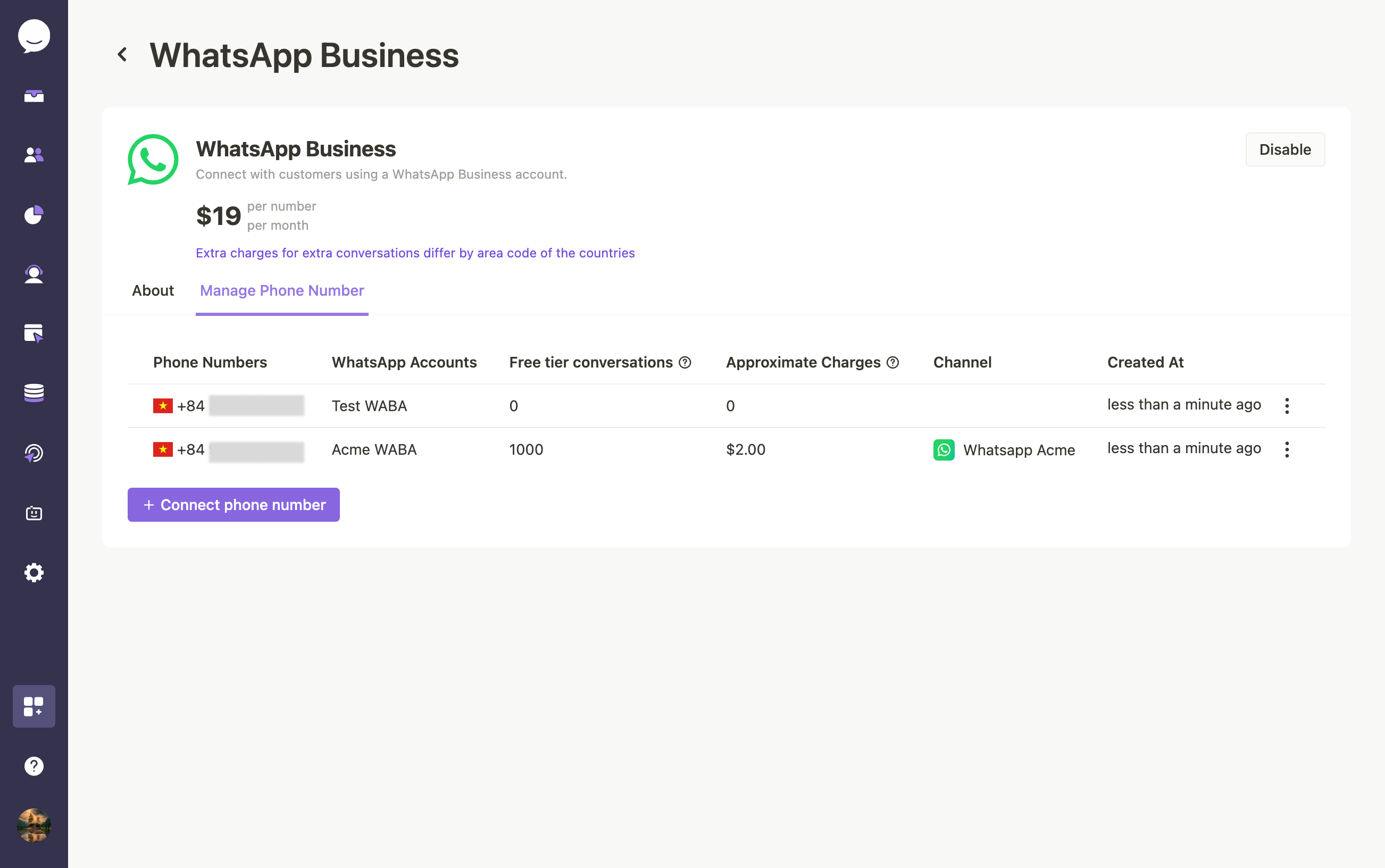Open the settings gear icon
1385x868 pixels.
(33, 572)
